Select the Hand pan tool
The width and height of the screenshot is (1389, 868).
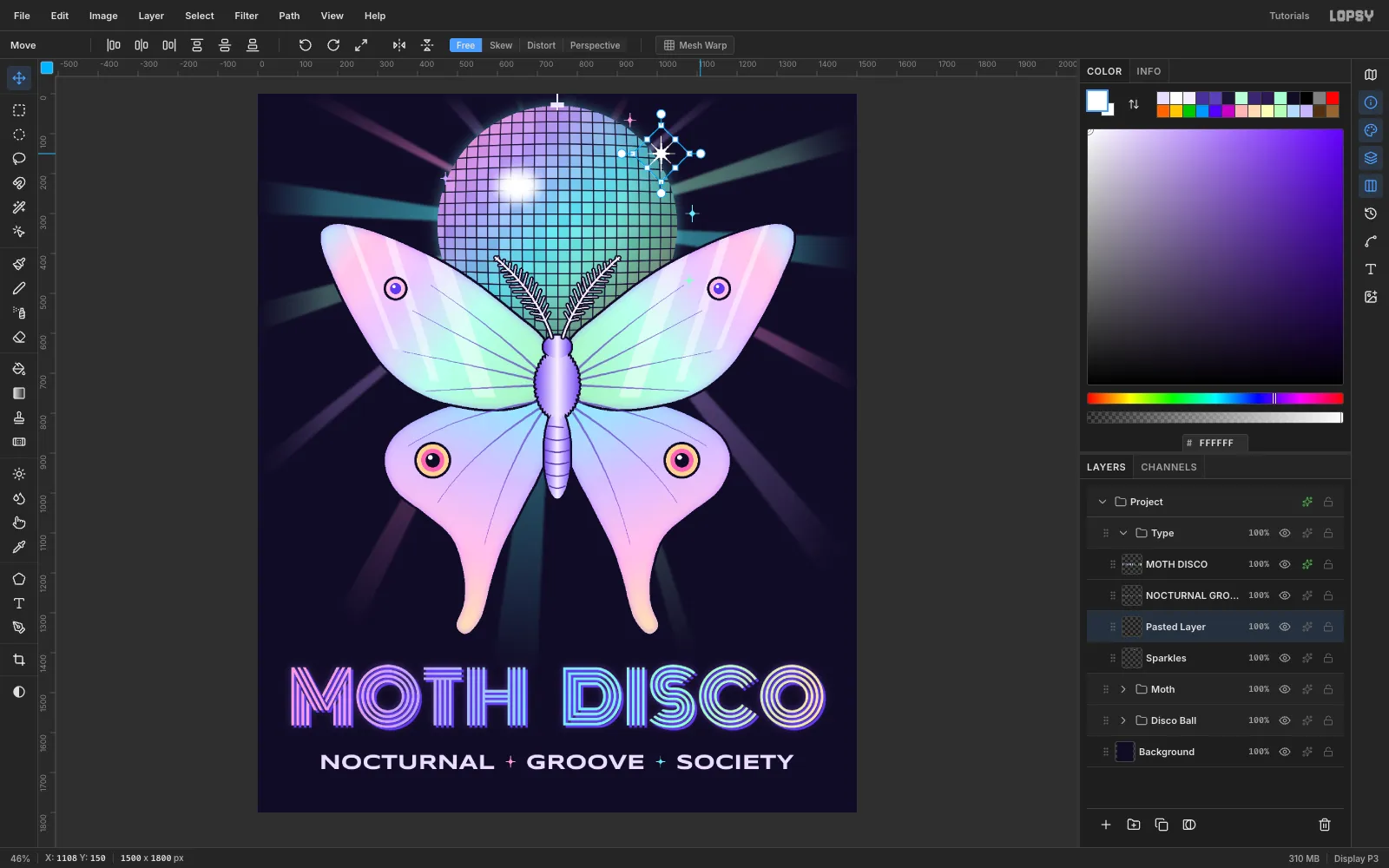[x=19, y=523]
